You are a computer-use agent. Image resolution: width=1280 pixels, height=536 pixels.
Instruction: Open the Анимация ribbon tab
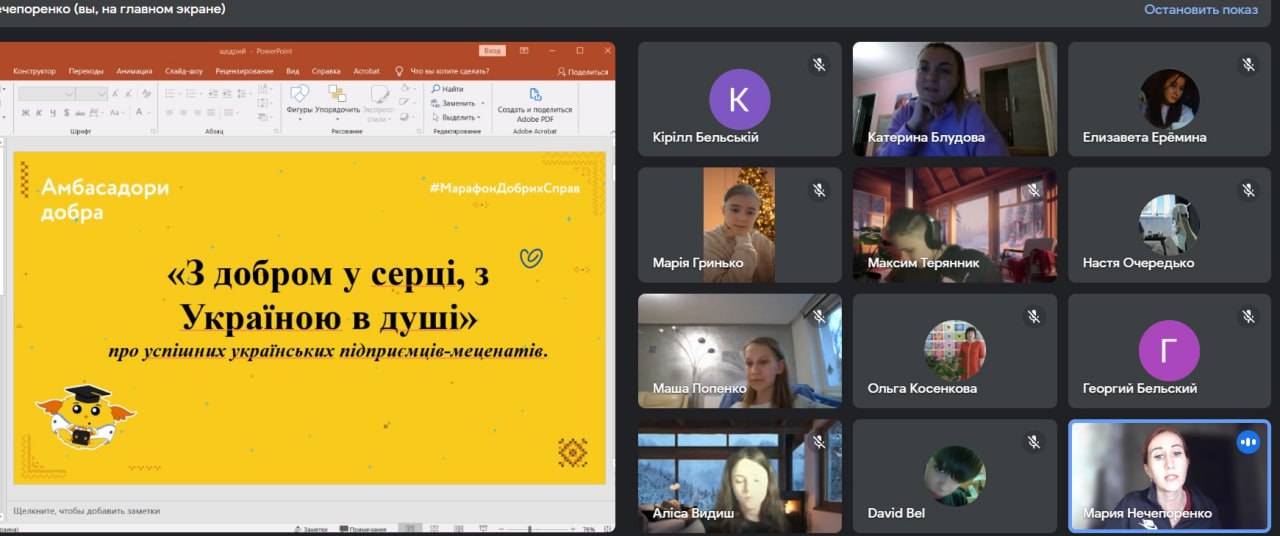coord(134,71)
